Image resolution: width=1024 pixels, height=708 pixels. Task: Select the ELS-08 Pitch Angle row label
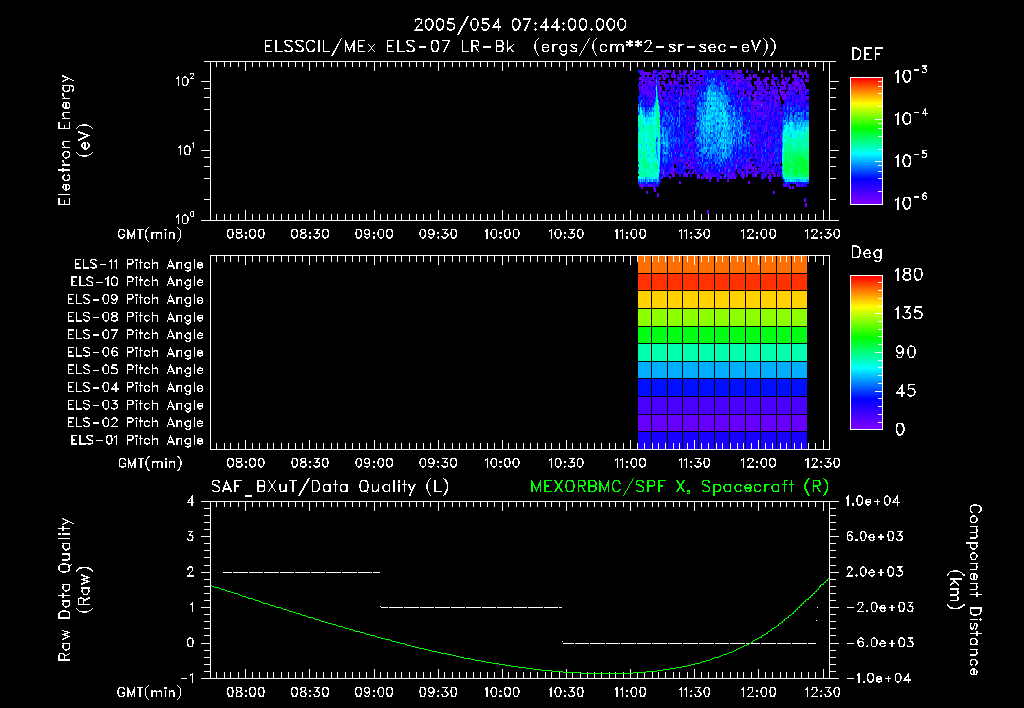[135, 317]
